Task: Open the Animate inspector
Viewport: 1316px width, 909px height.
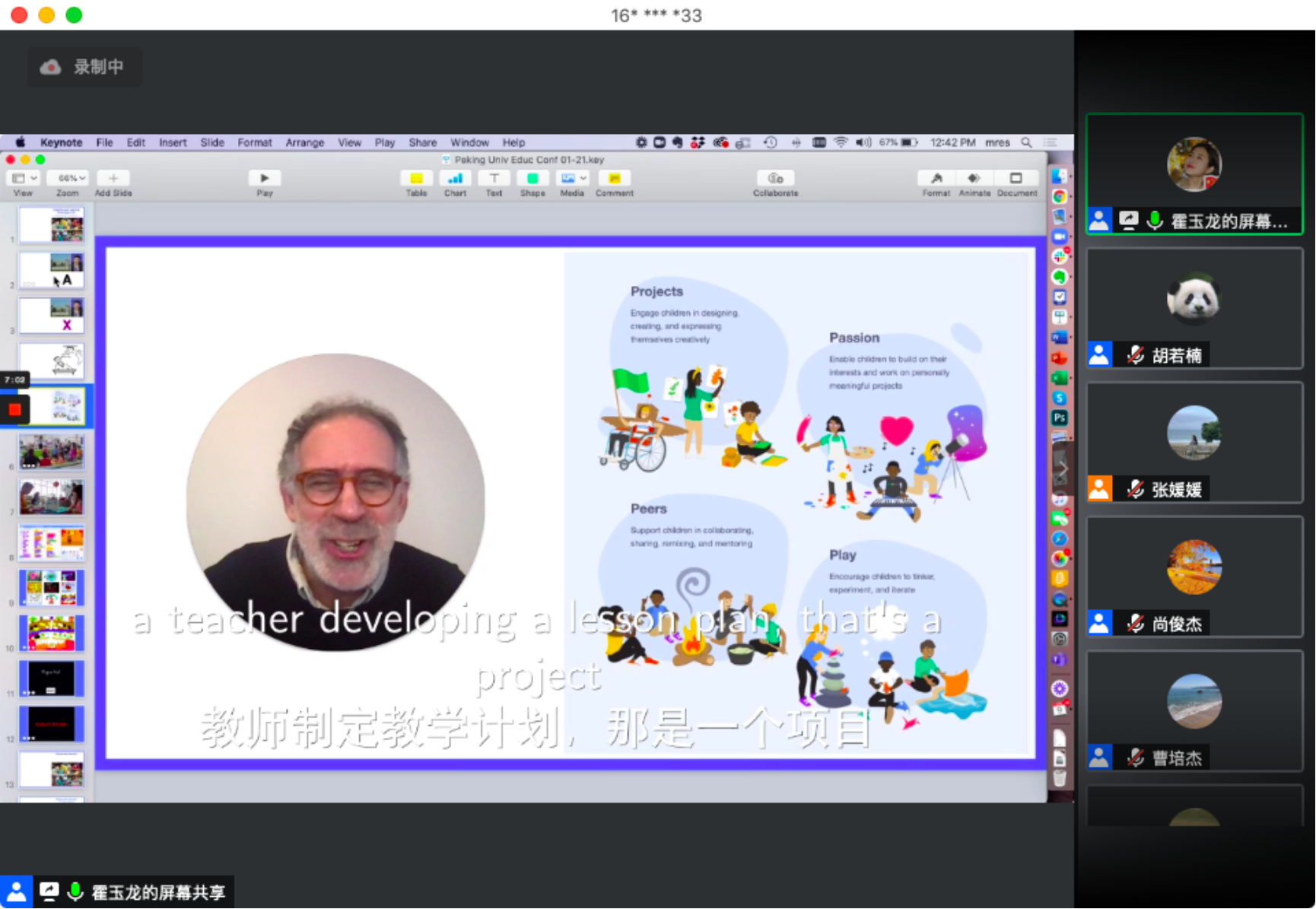Action: [x=974, y=179]
